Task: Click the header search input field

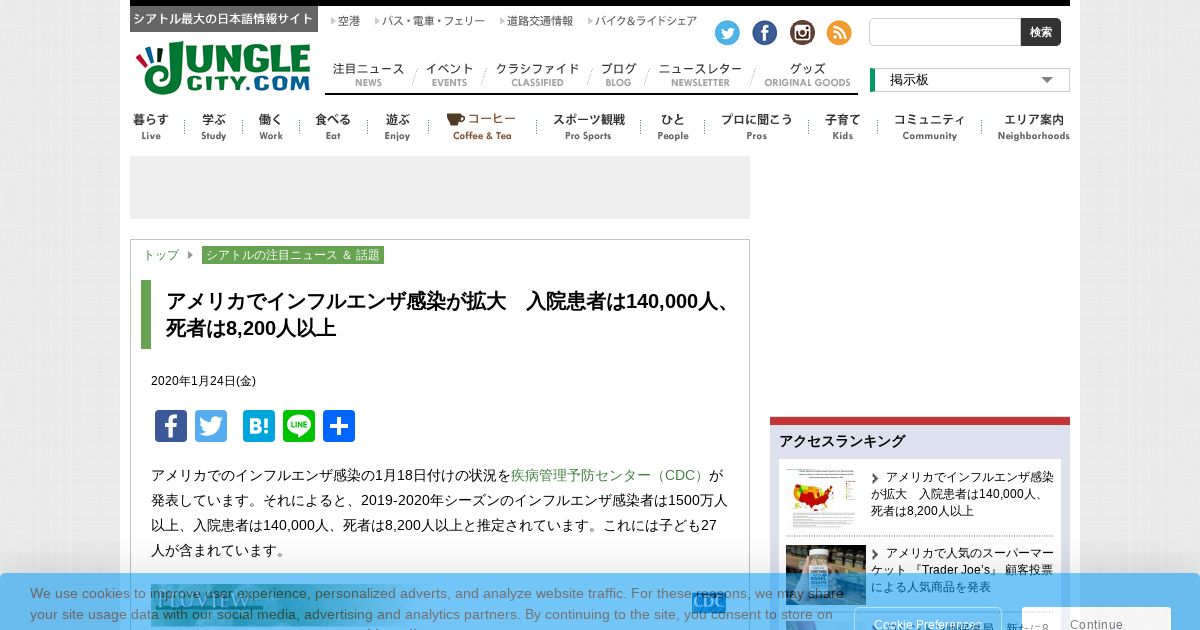Action: 945,32
